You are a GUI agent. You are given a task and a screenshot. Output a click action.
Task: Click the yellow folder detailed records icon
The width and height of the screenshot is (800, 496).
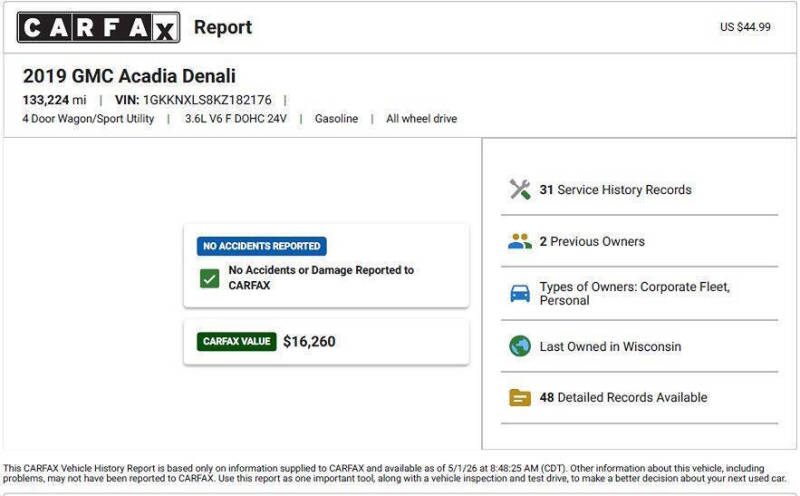point(520,398)
